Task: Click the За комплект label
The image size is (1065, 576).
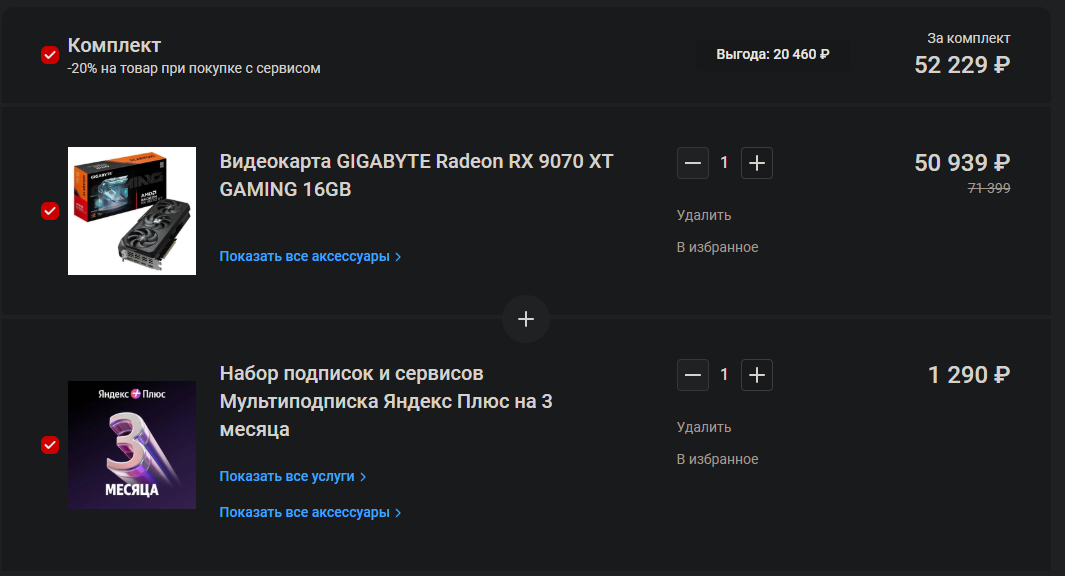Action: point(969,39)
